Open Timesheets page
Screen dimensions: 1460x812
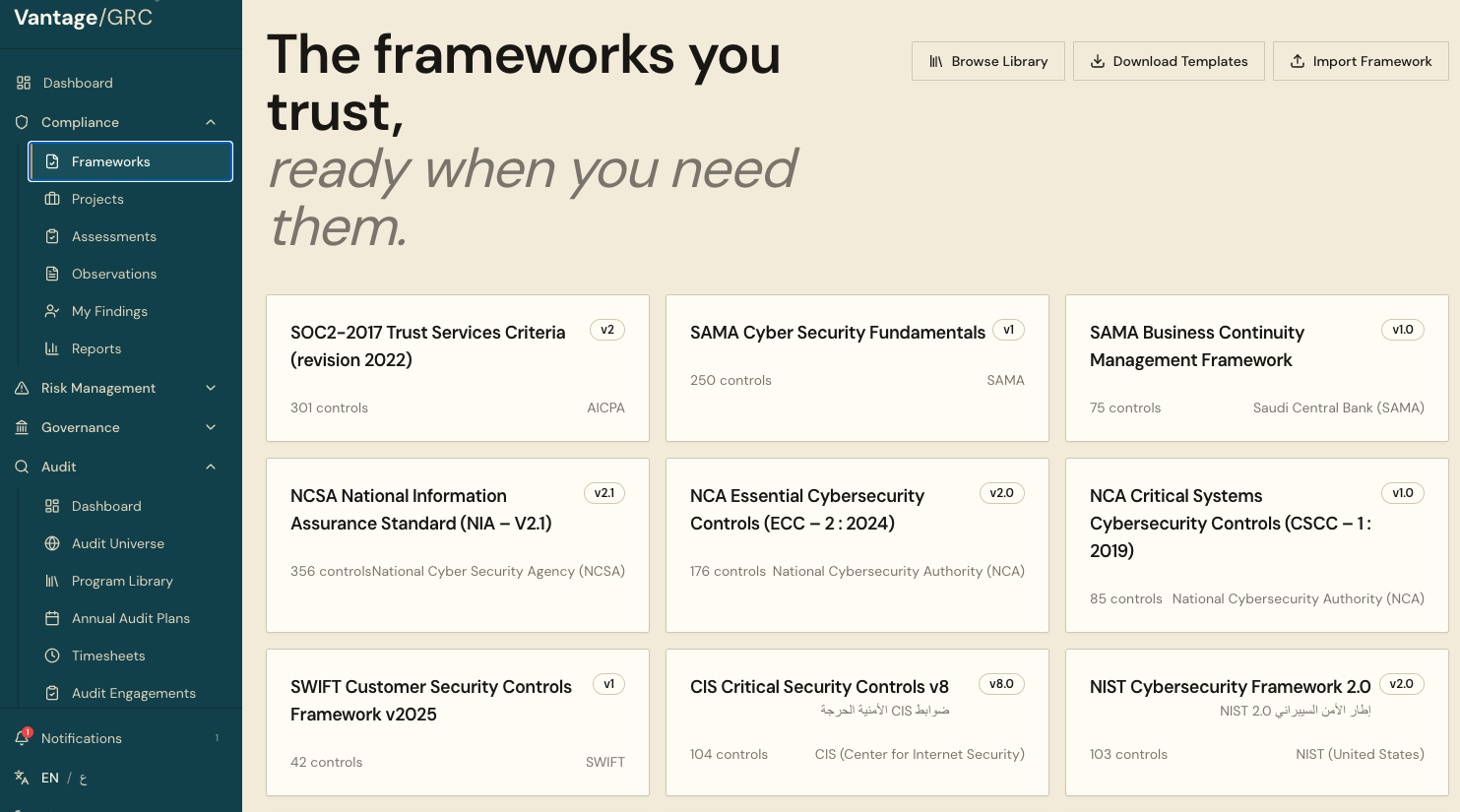(x=131, y=656)
